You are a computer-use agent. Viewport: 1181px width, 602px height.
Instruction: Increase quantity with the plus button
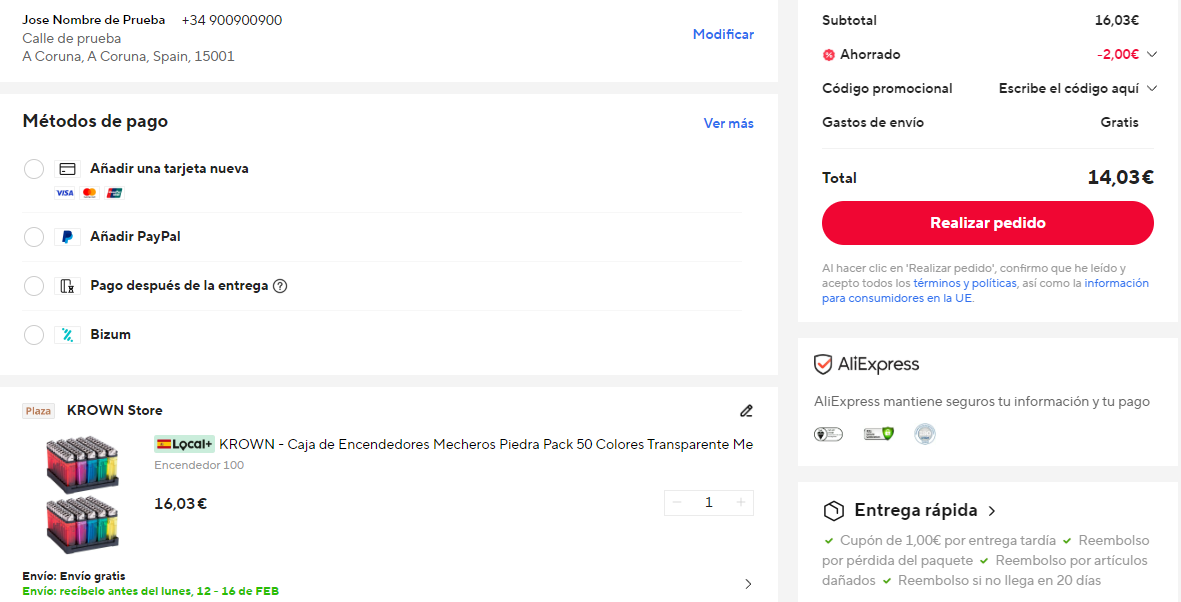(x=741, y=502)
